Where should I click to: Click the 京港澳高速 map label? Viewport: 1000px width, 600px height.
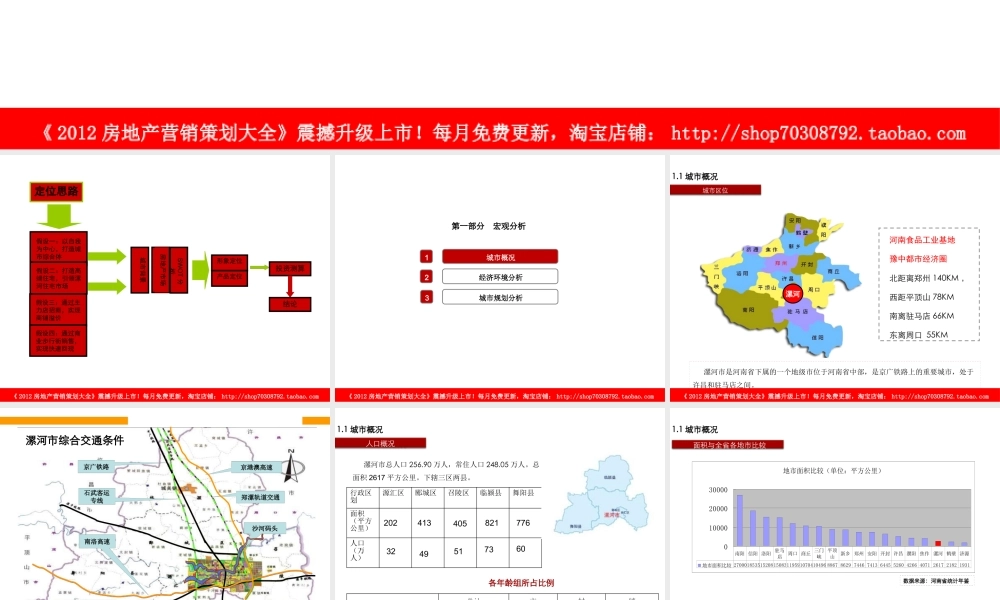point(256,467)
